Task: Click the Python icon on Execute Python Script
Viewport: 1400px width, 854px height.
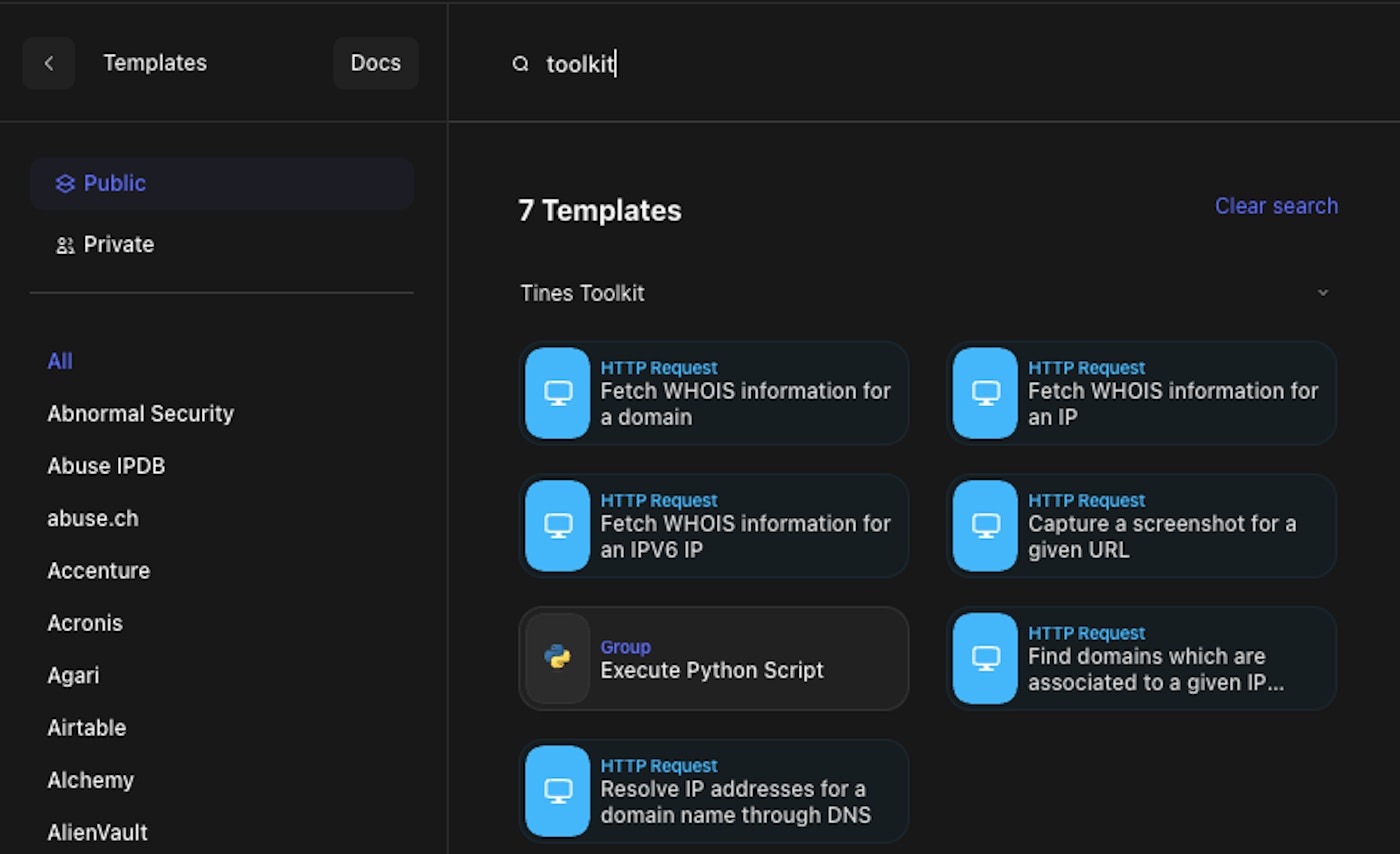Action: [x=558, y=658]
